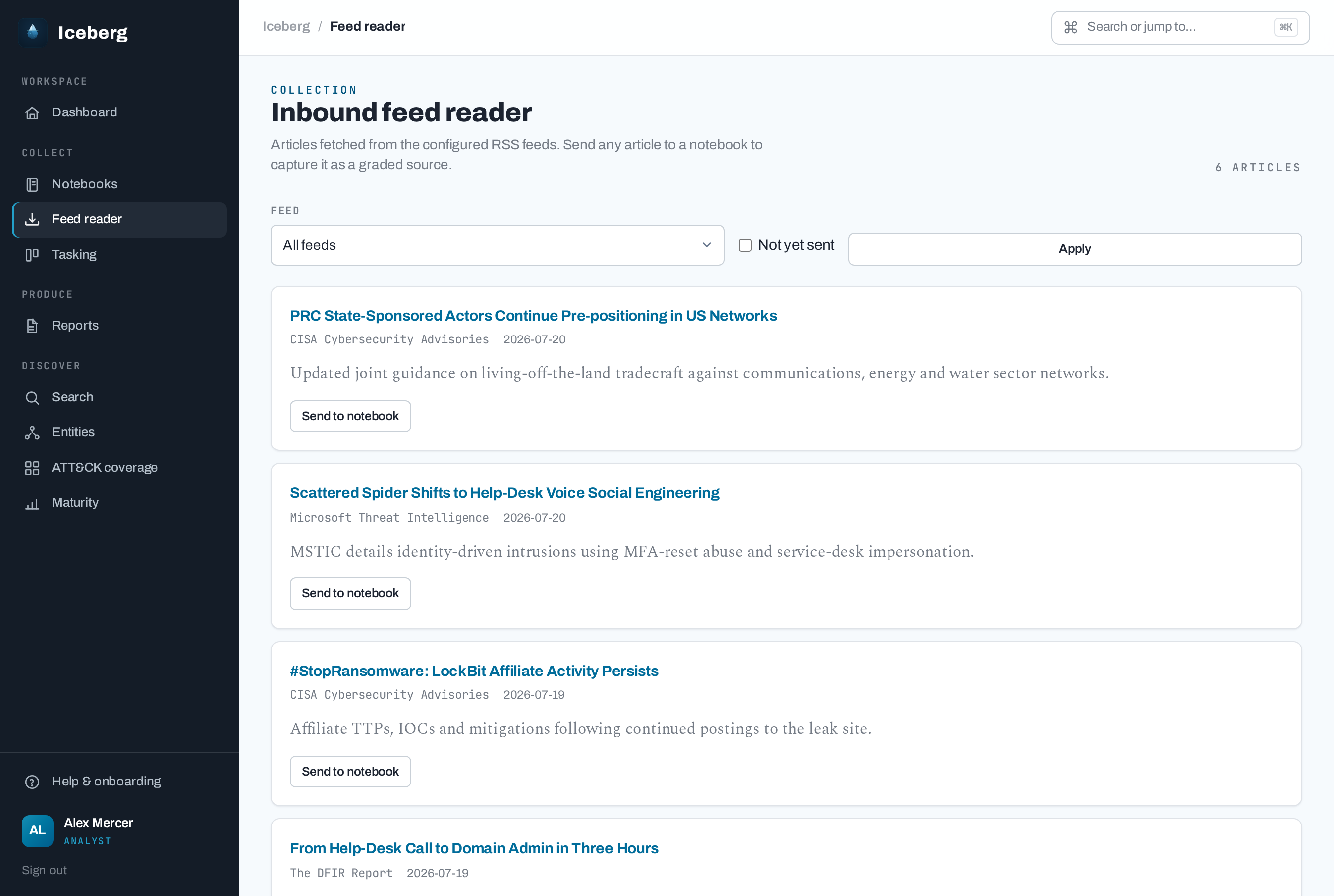Open #StopRansomware LockBit article link
Viewport: 1334px width, 896px height.
pyautogui.click(x=473, y=671)
